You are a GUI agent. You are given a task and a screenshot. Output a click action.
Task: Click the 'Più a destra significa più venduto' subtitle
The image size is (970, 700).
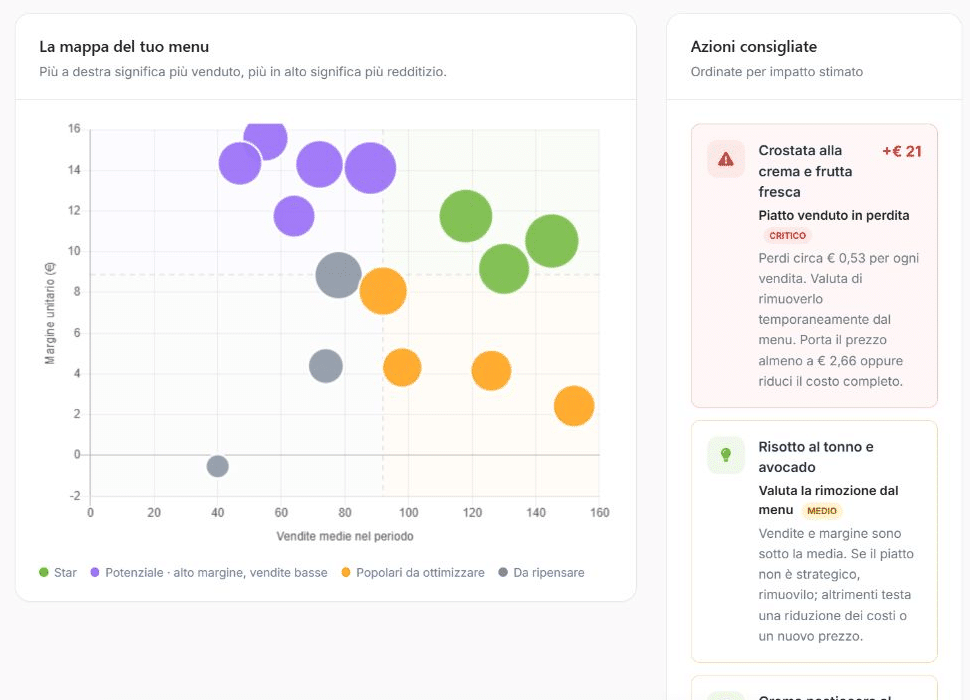[242, 72]
